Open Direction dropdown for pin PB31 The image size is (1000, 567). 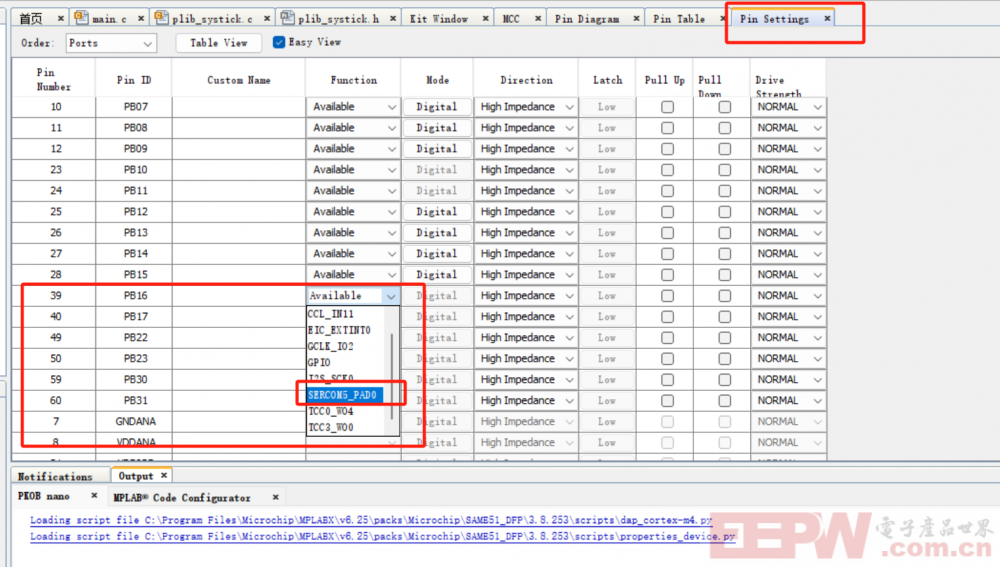coord(526,401)
